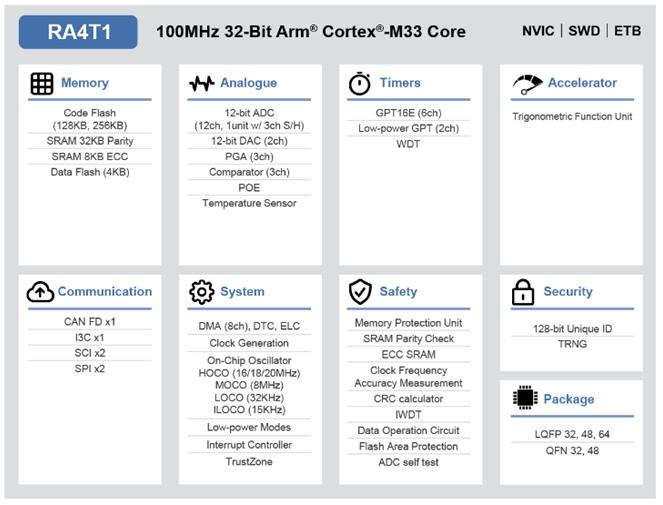
Task: Select the GPT16E (6ch) timer entry
Action: click(408, 113)
